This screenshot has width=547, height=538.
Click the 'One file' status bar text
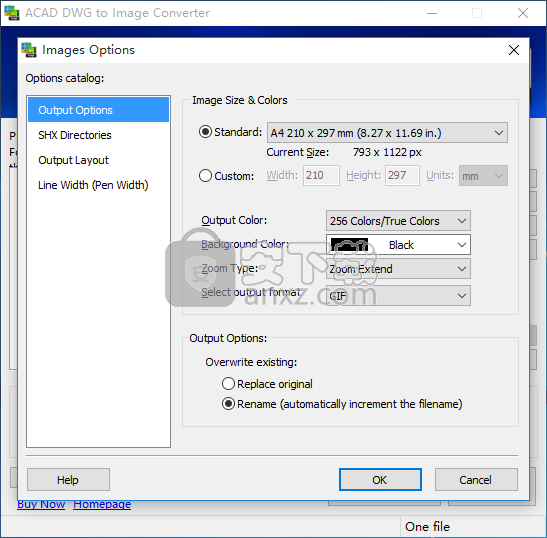pos(427,527)
